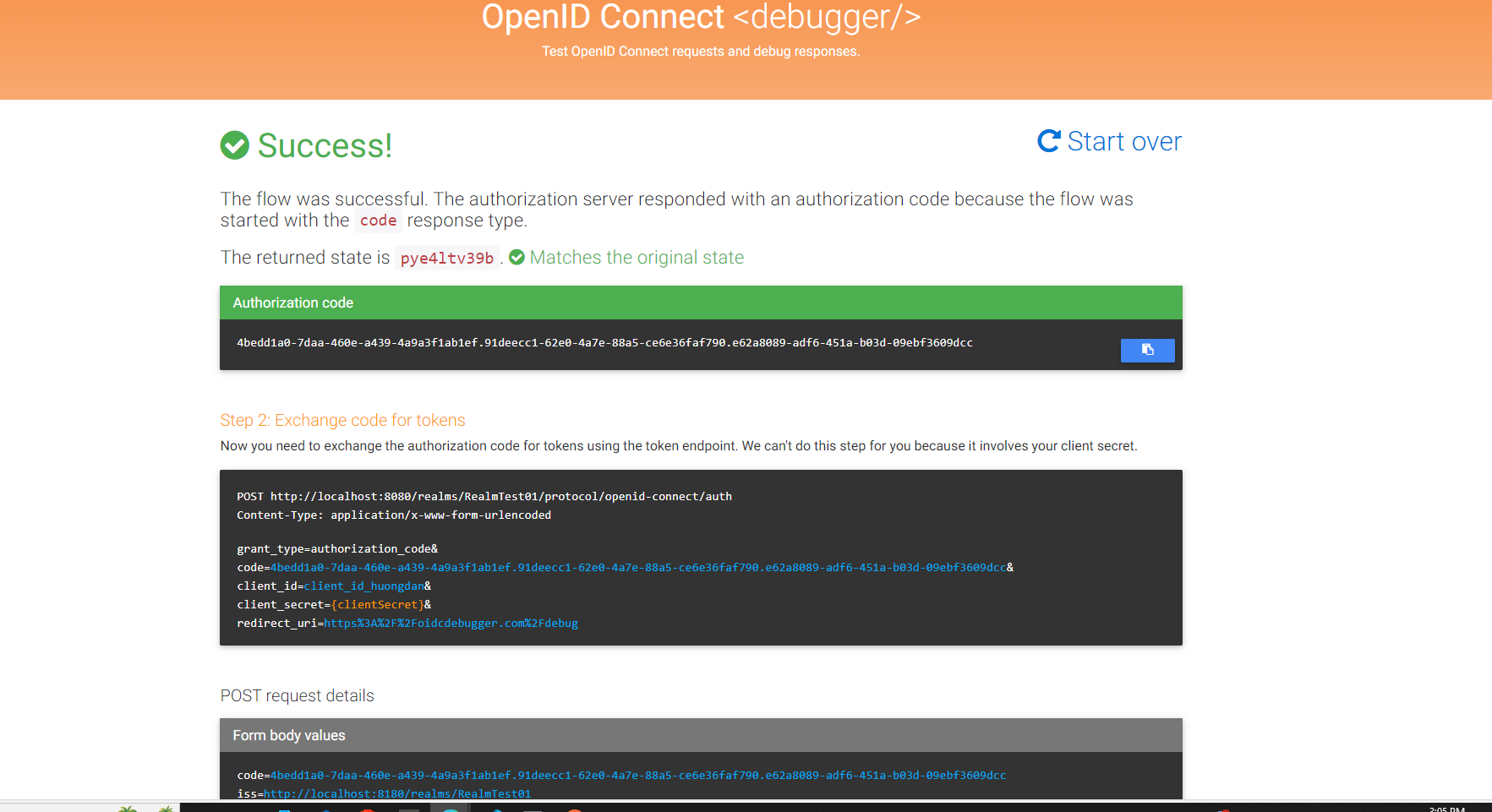This screenshot has width=1492, height=812.
Task: Copy the authorization code with the blue button
Action: 1147,350
